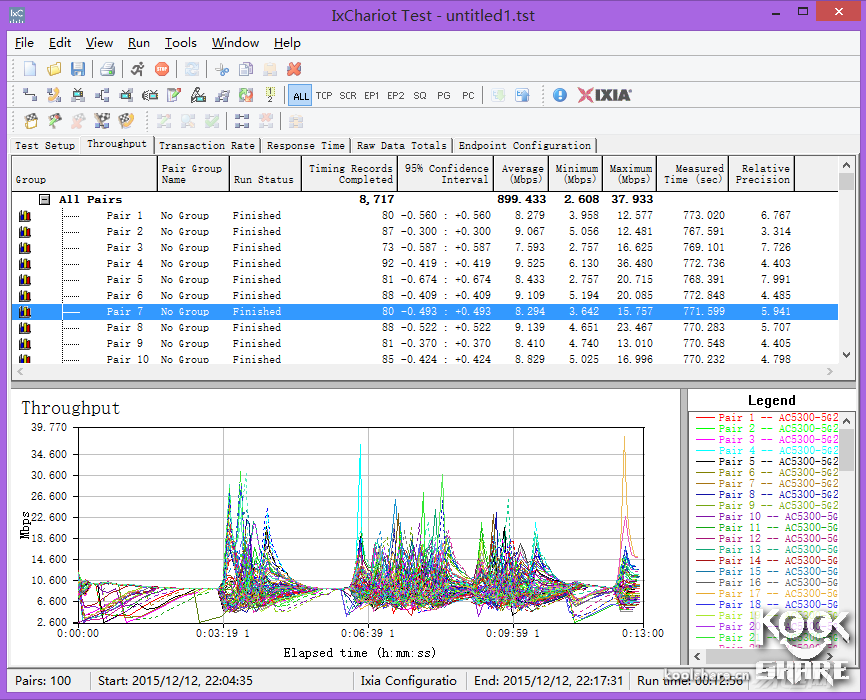866x700 pixels.
Task: Select the Pair 3 row in the table
Action: click(125, 247)
